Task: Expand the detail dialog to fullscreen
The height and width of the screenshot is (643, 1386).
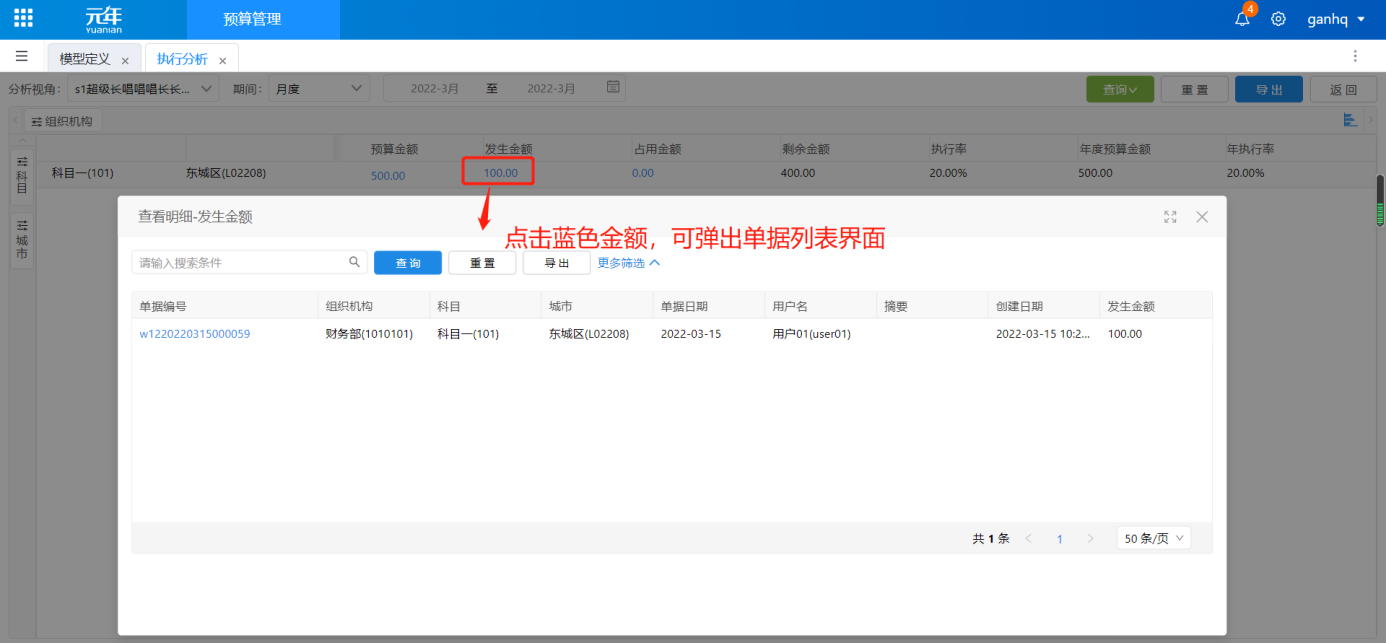Action: [1170, 217]
